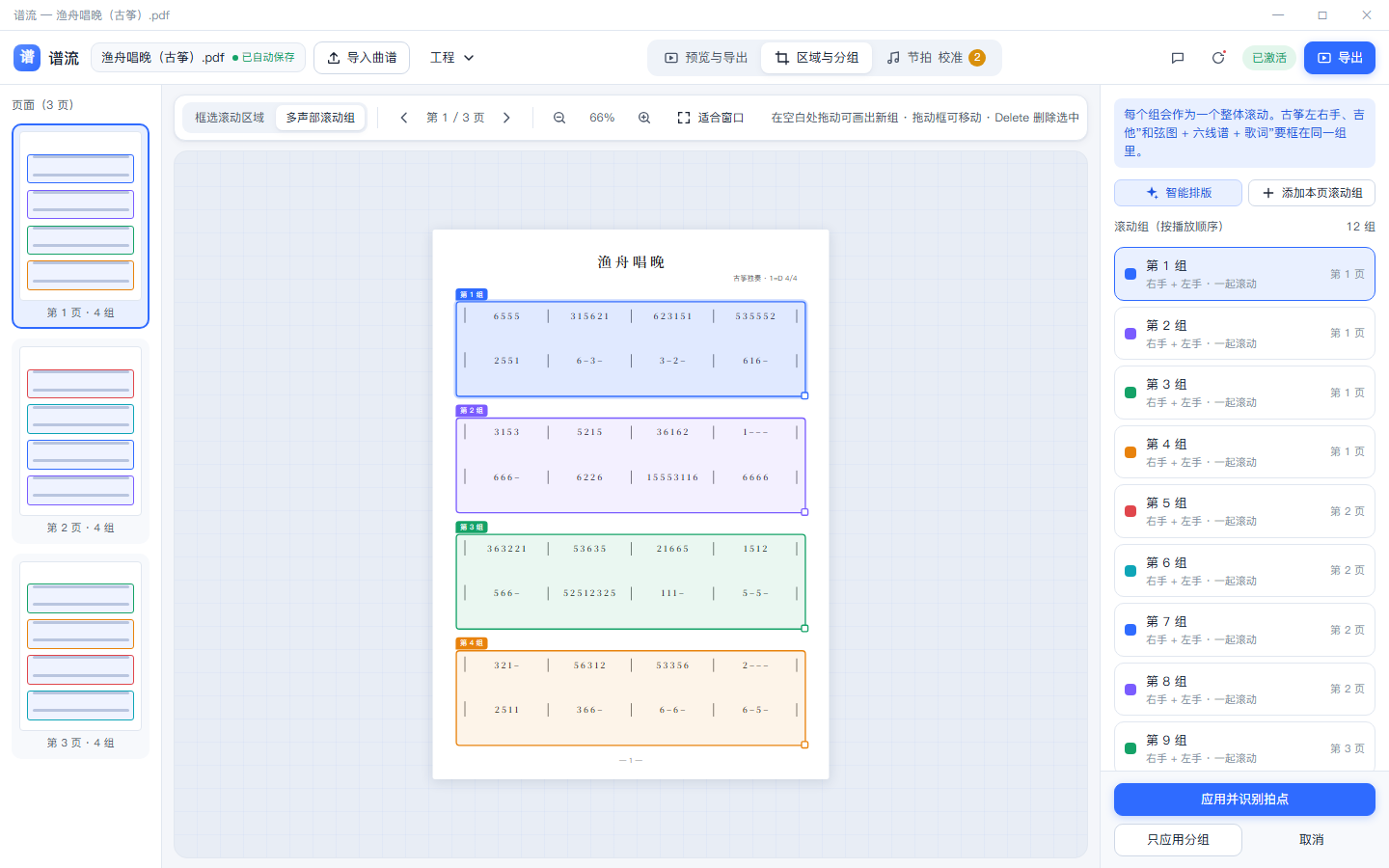1389x868 pixels.
Task: Select 第 1 组 in scroll group list
Action: click(x=1244, y=274)
